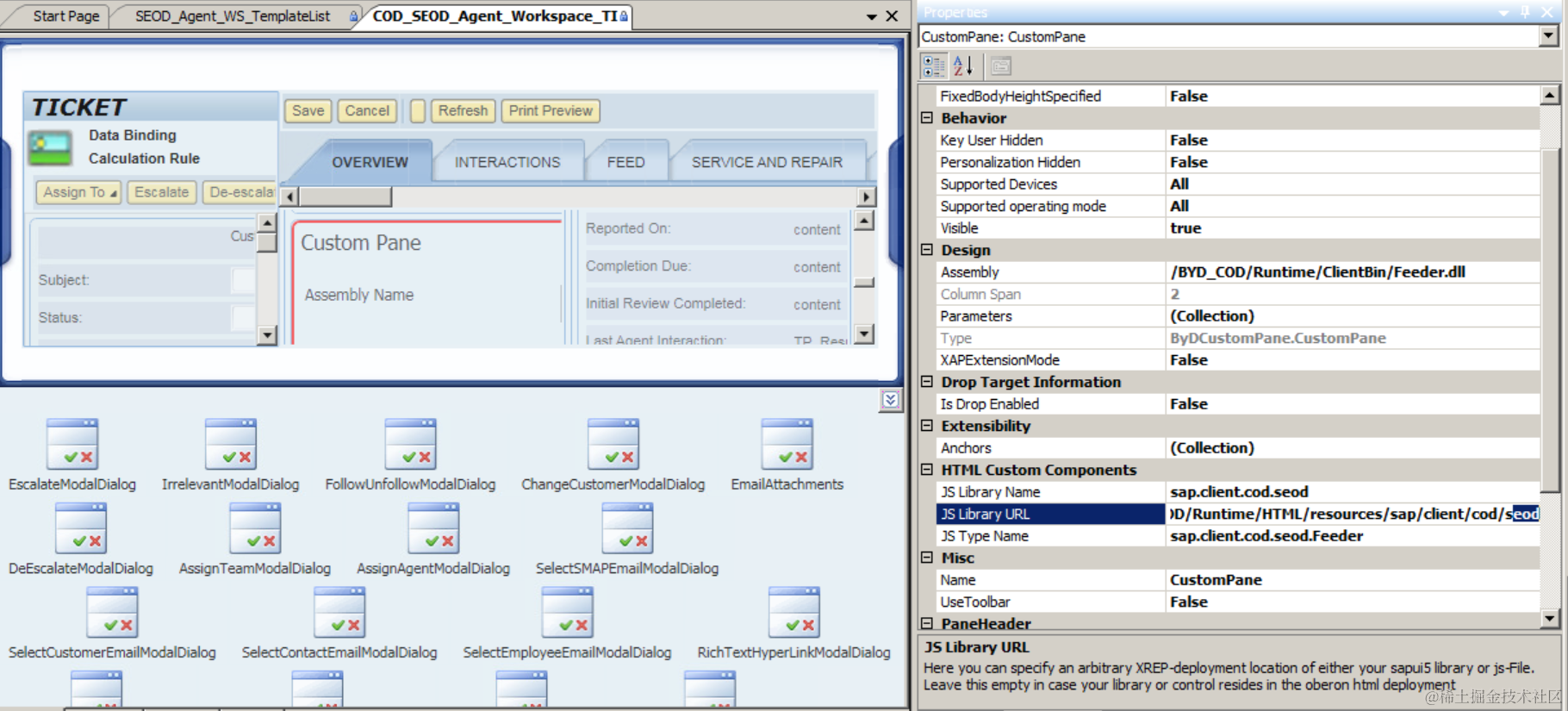
Task: Click the Escalate button
Action: pyautogui.click(x=161, y=192)
